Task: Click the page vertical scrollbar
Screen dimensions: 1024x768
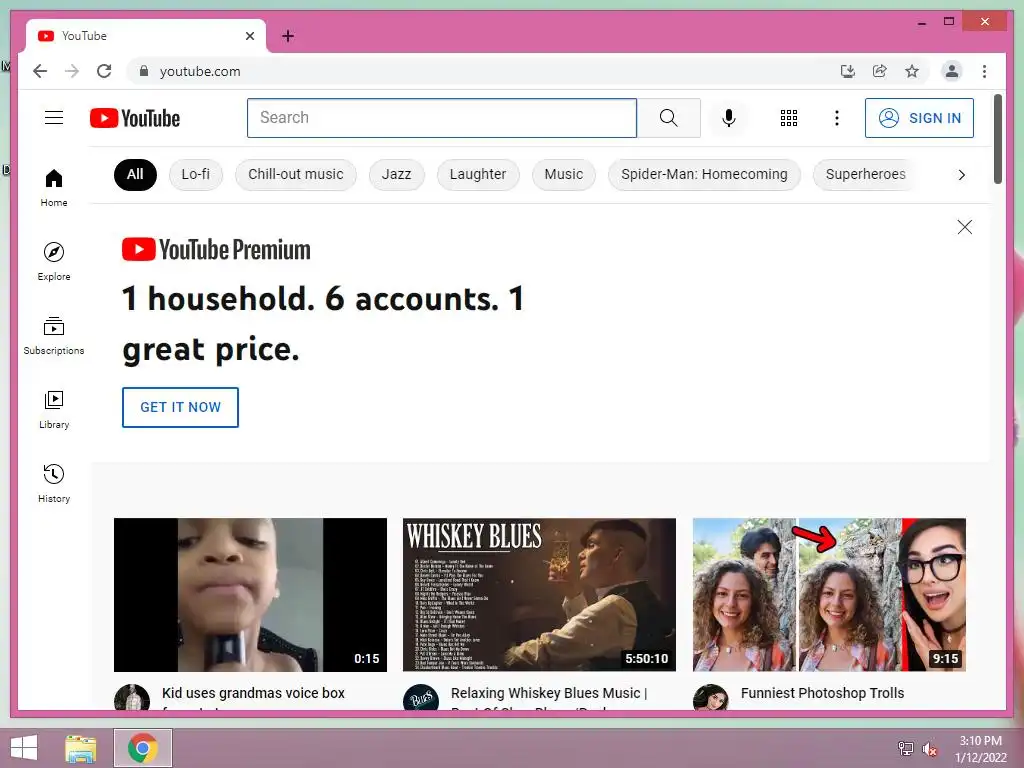Action: tap(998, 139)
